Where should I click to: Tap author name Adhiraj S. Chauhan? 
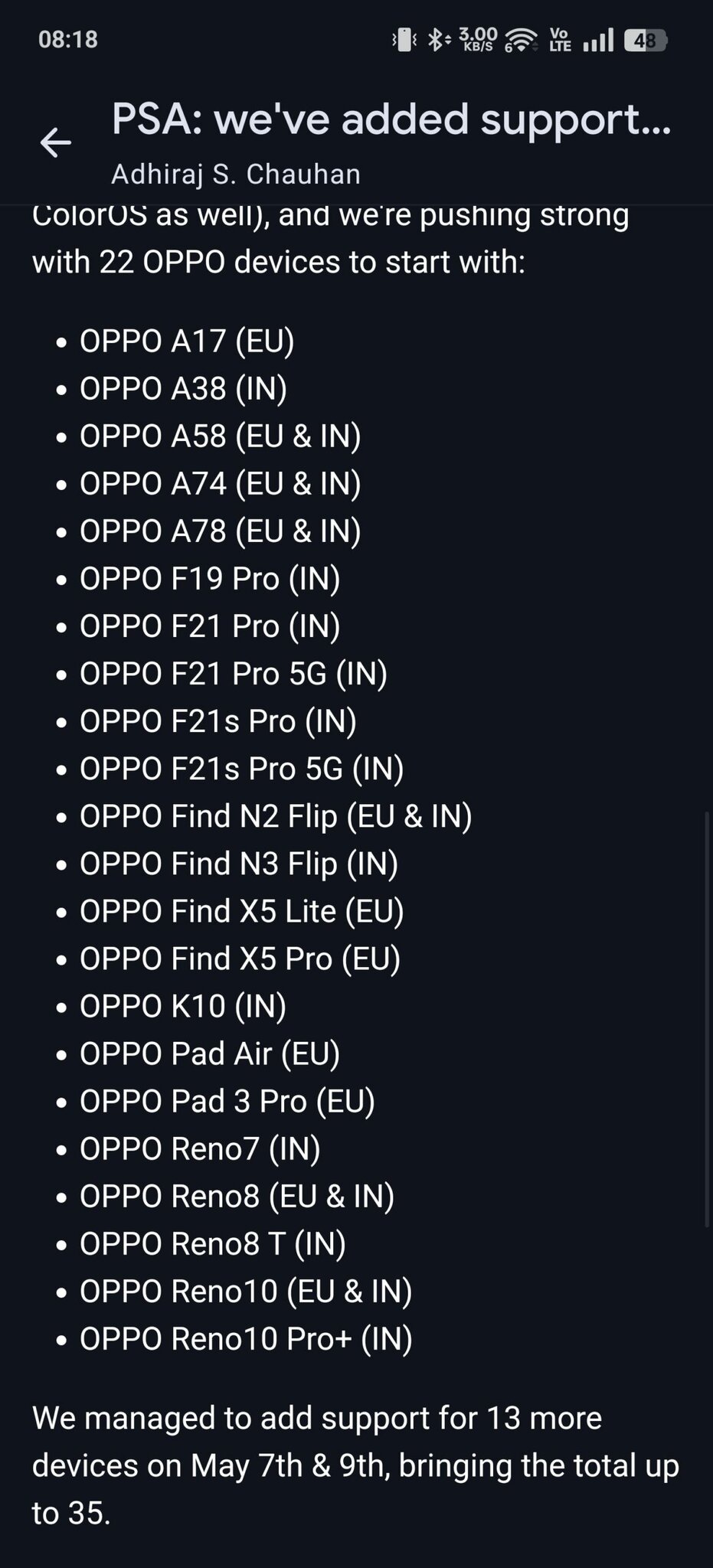236,175
